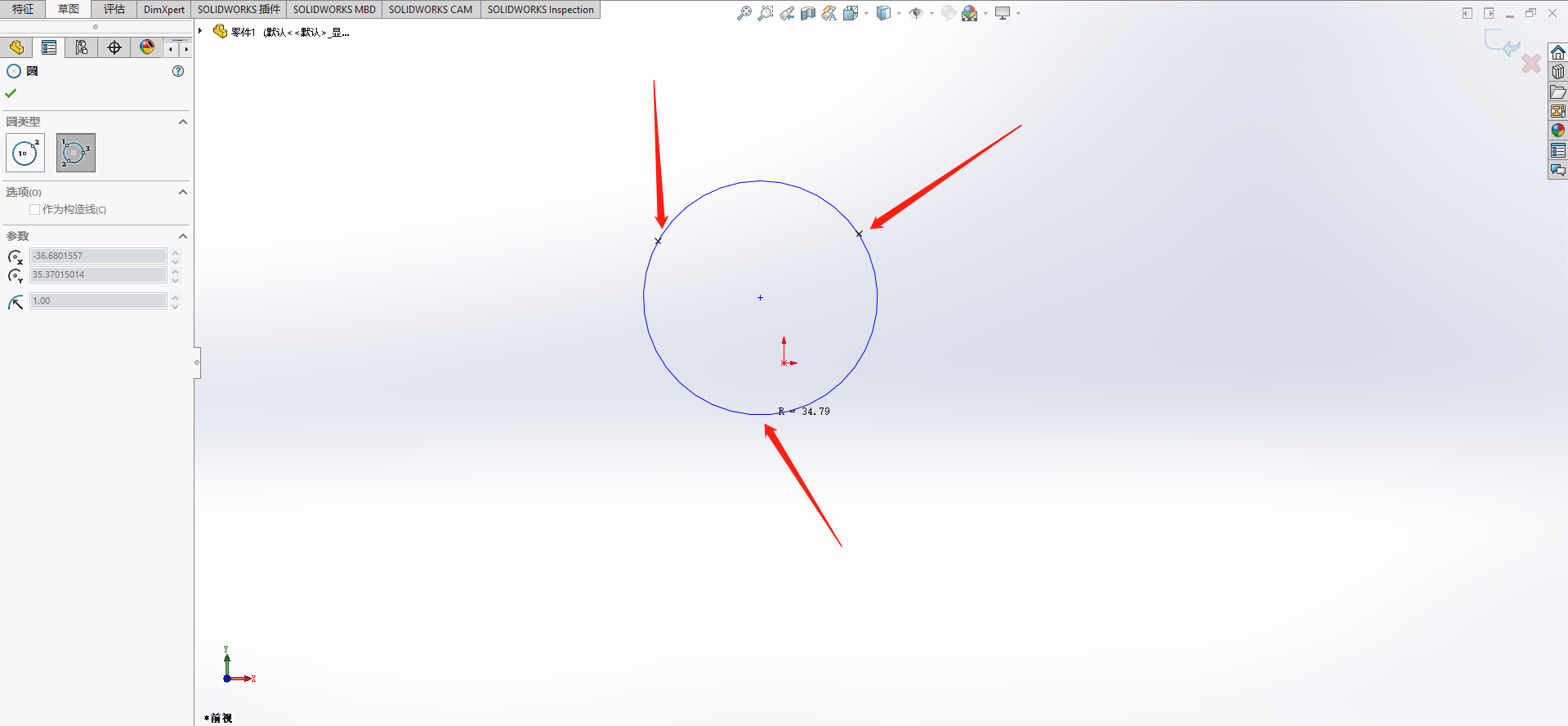
Task: Collapse the 参数 section
Action: (183, 236)
